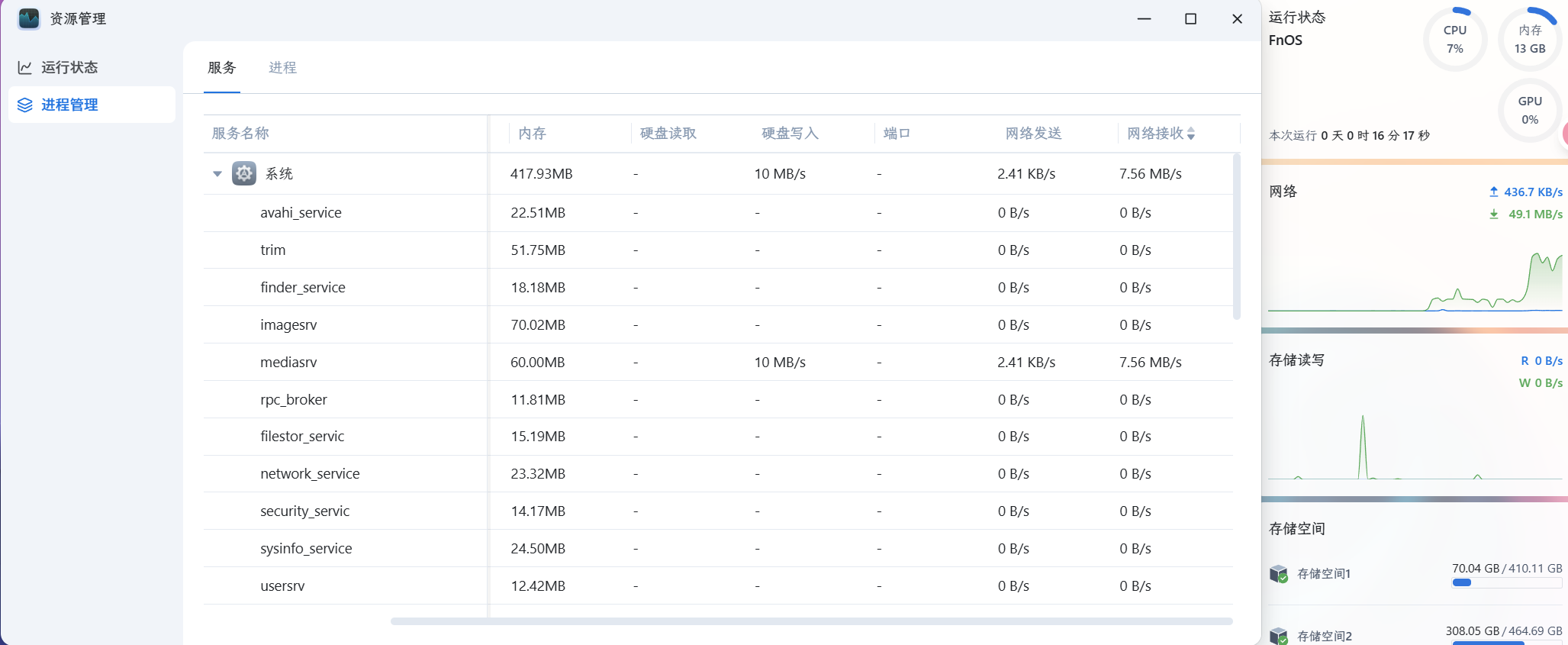Select the avahi_service row

pos(301,213)
